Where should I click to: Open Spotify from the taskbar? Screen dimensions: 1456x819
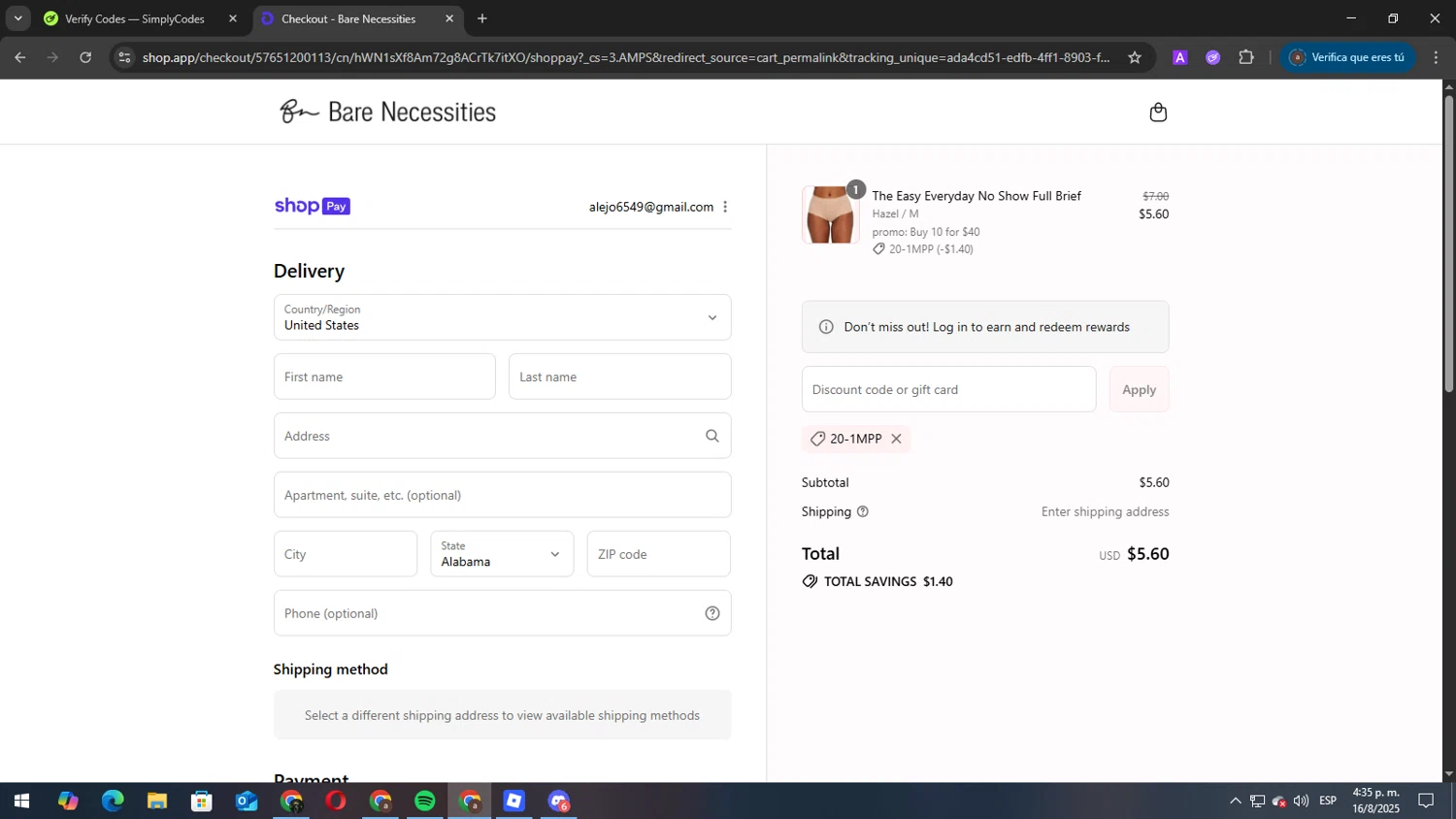(425, 802)
